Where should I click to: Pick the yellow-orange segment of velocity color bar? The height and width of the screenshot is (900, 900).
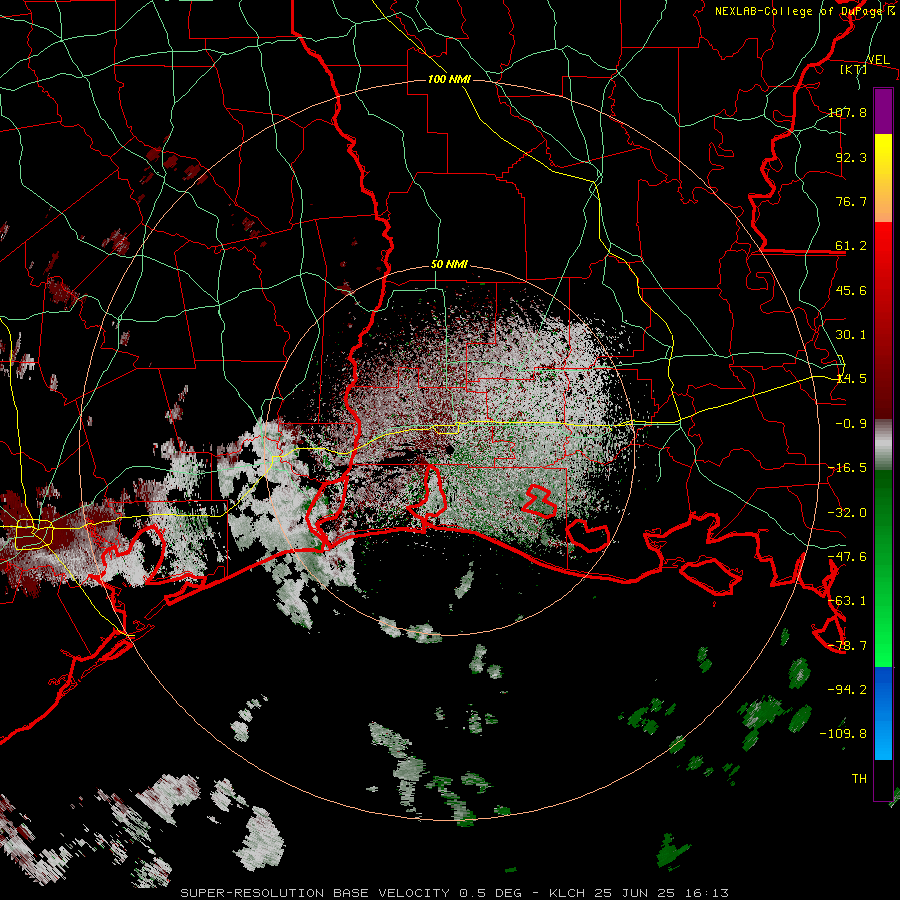coord(883,178)
